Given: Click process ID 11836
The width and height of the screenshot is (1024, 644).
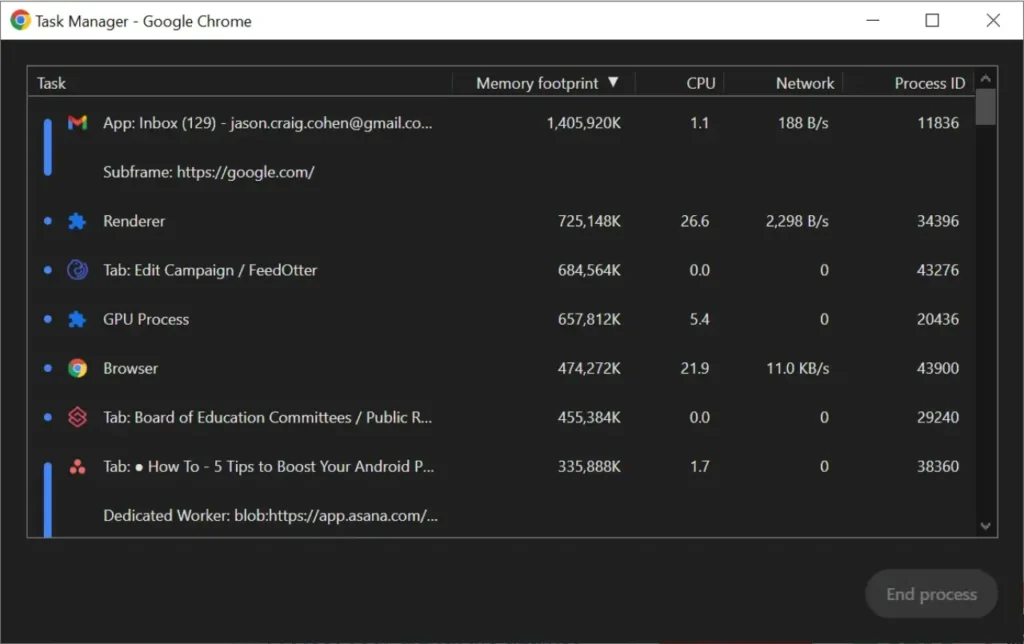Looking at the screenshot, I should pos(938,123).
